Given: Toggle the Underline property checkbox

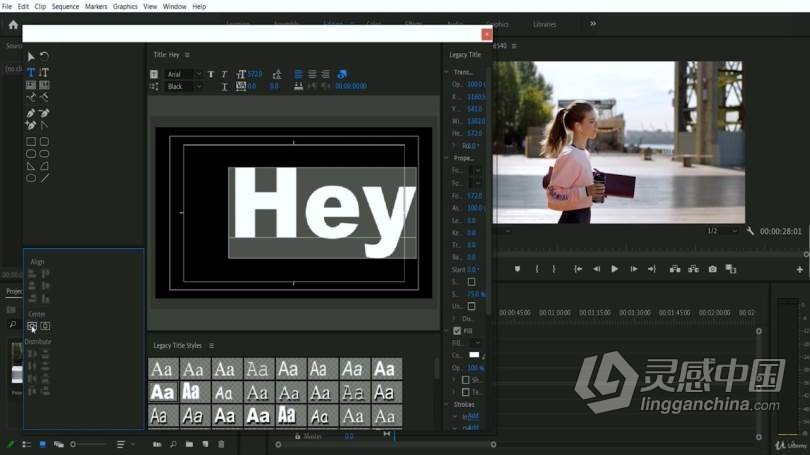Looking at the screenshot, I should coord(472,306).
